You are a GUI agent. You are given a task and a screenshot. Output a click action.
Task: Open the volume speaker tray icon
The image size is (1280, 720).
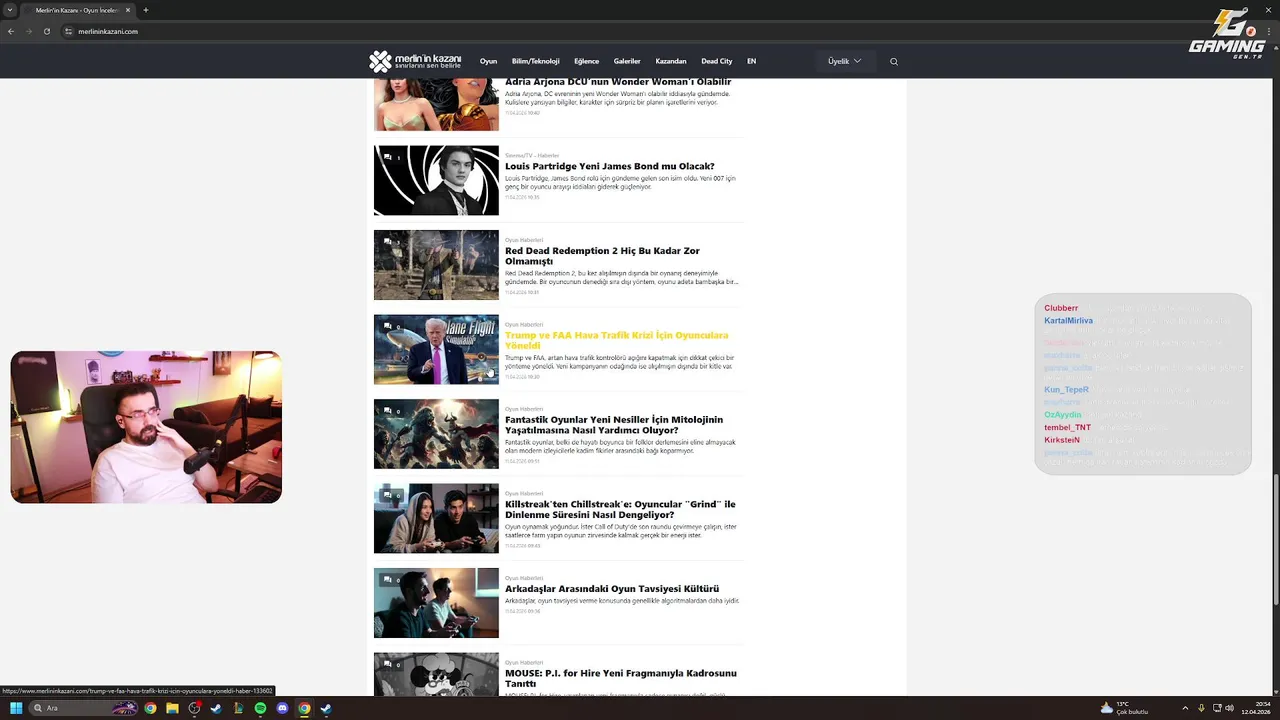1231,708
